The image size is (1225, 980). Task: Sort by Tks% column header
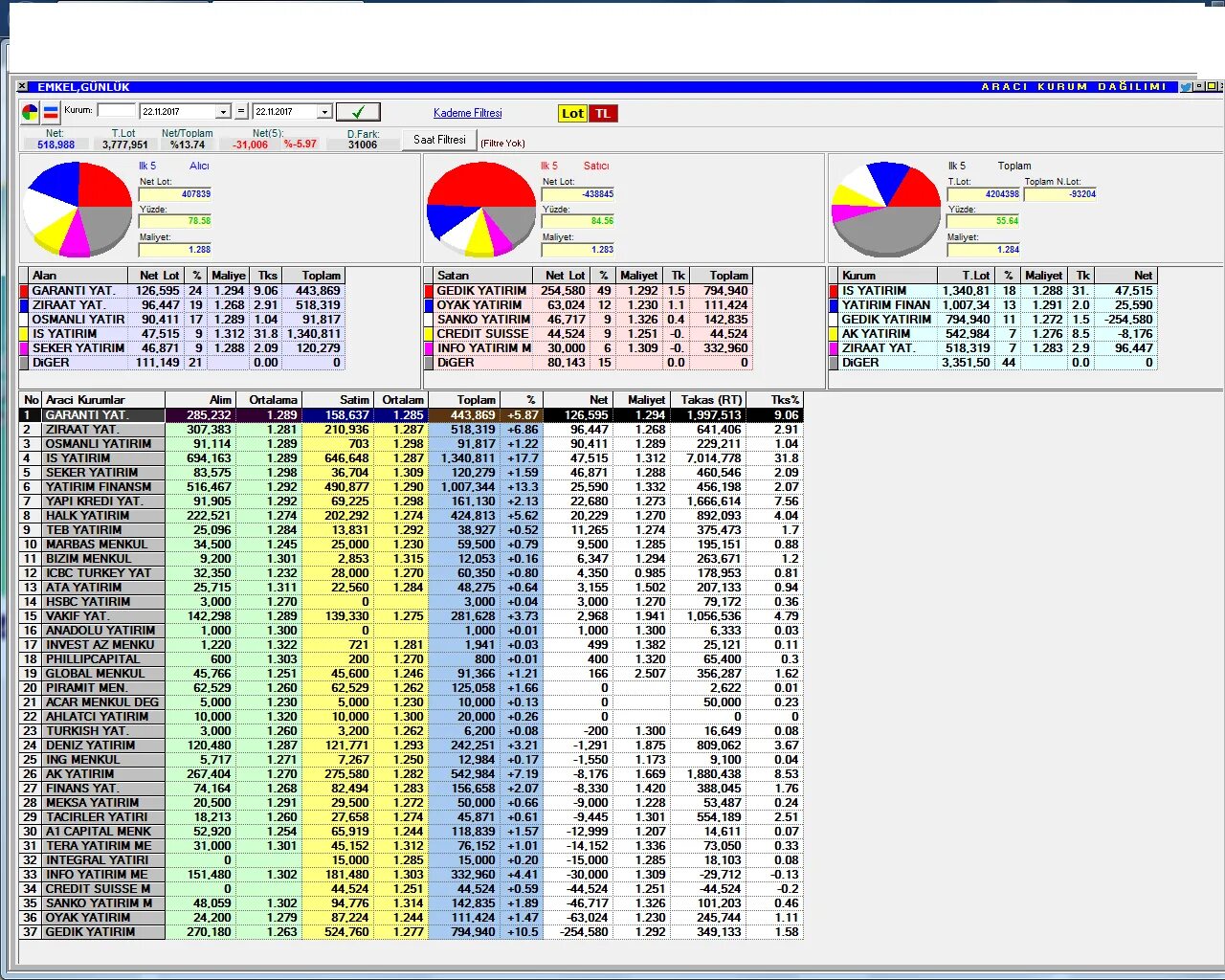click(x=773, y=400)
